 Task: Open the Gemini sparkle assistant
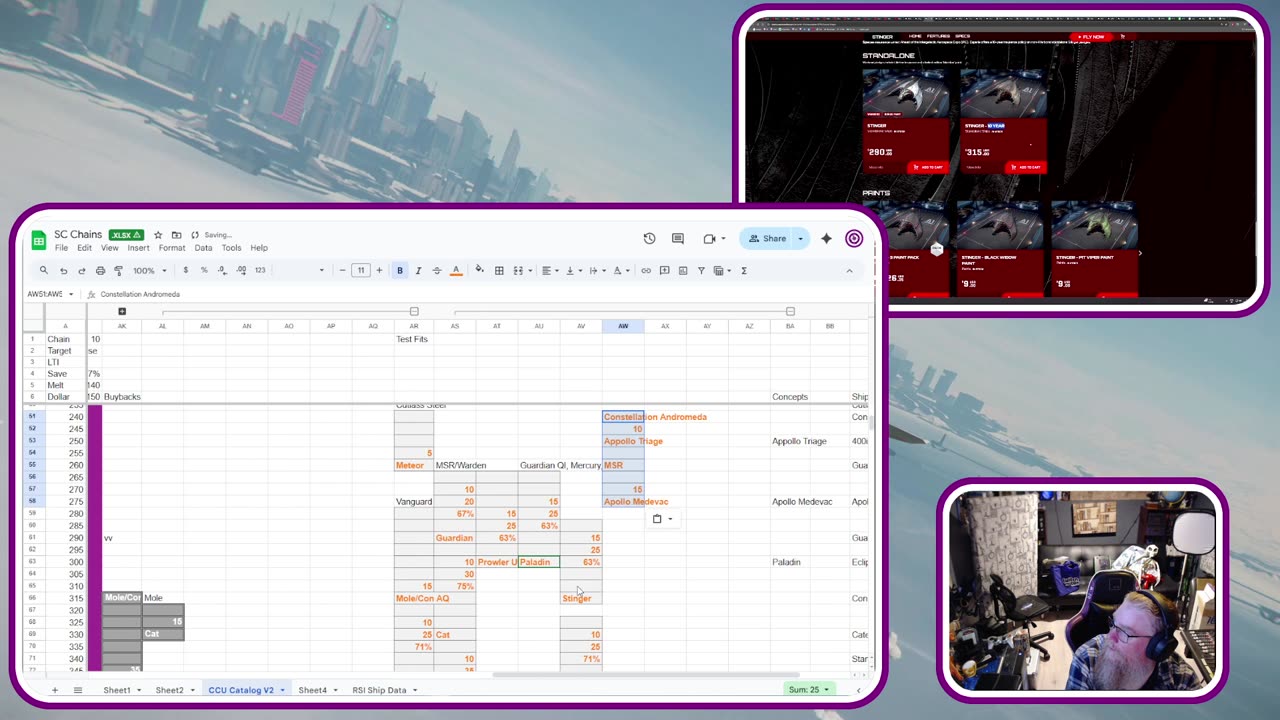(x=826, y=238)
